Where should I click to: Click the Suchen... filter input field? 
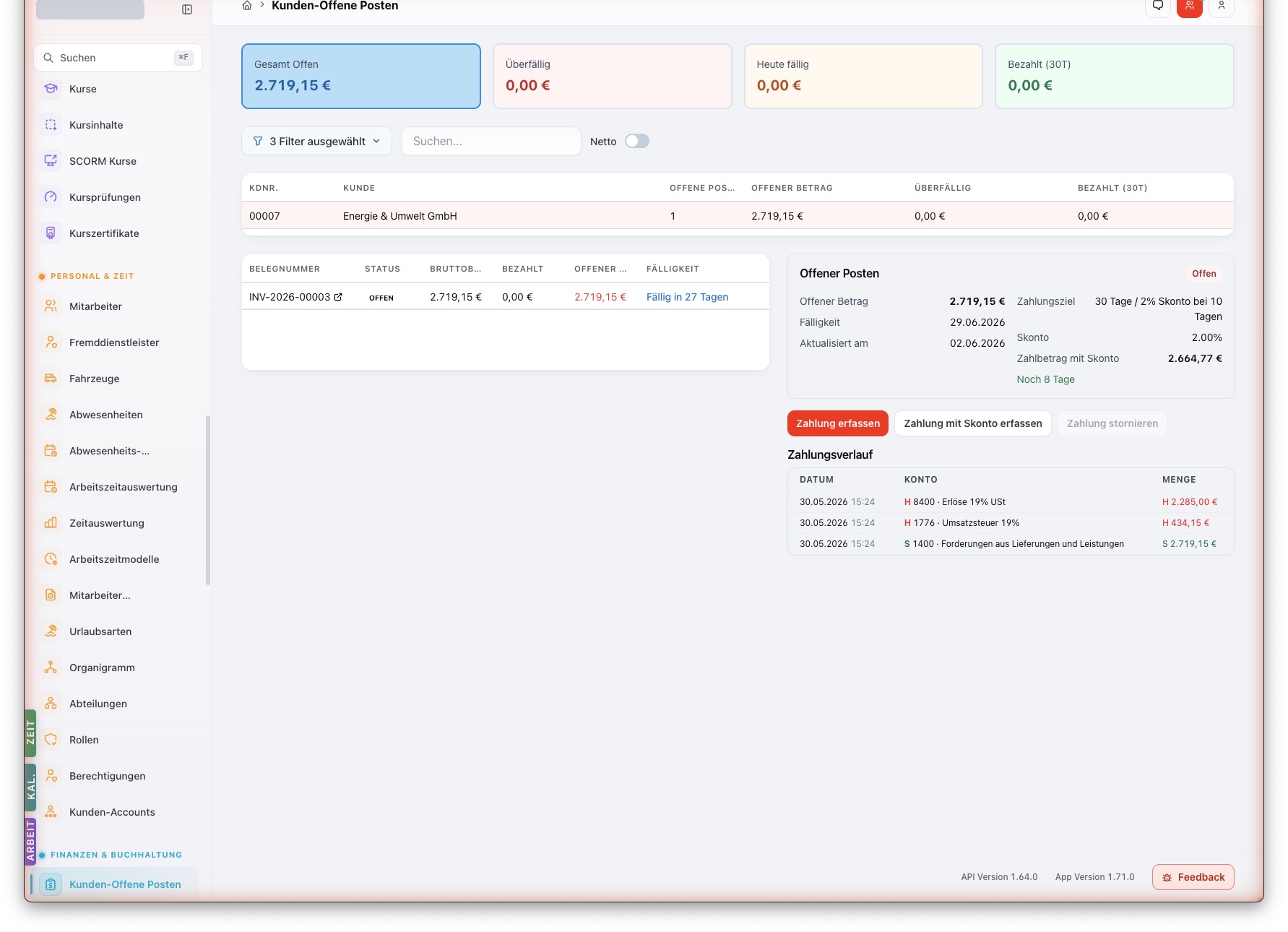(x=491, y=141)
